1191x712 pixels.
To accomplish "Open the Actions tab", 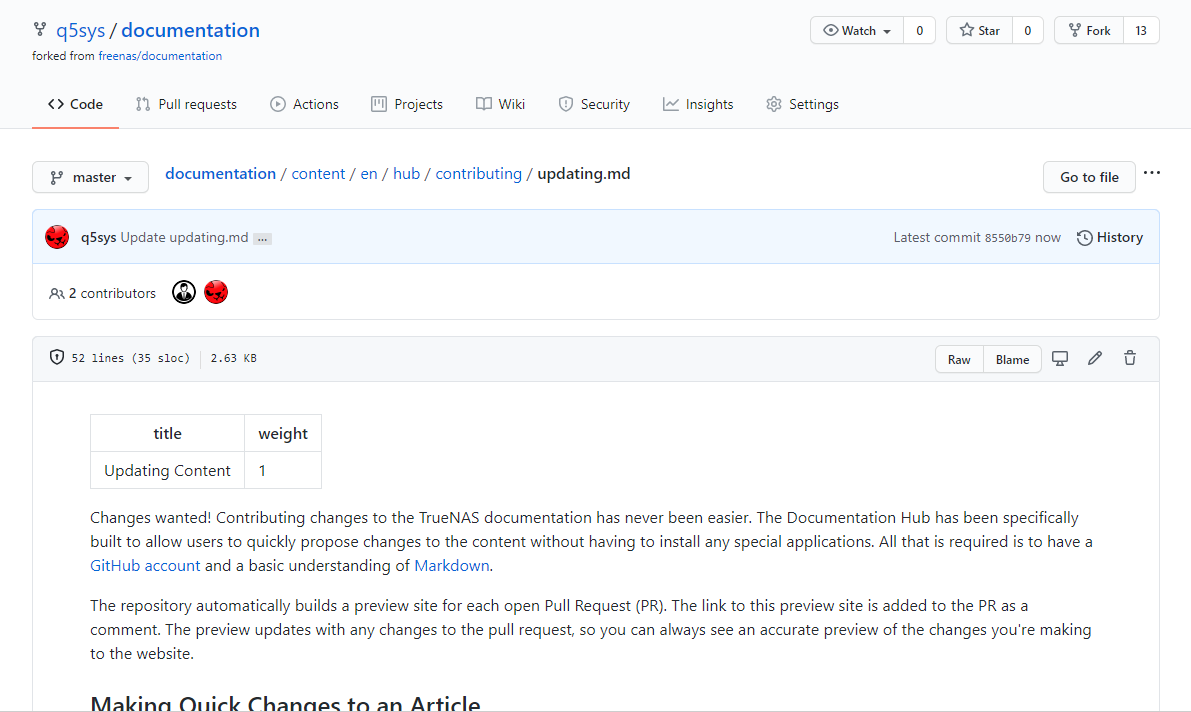I will (x=304, y=104).
